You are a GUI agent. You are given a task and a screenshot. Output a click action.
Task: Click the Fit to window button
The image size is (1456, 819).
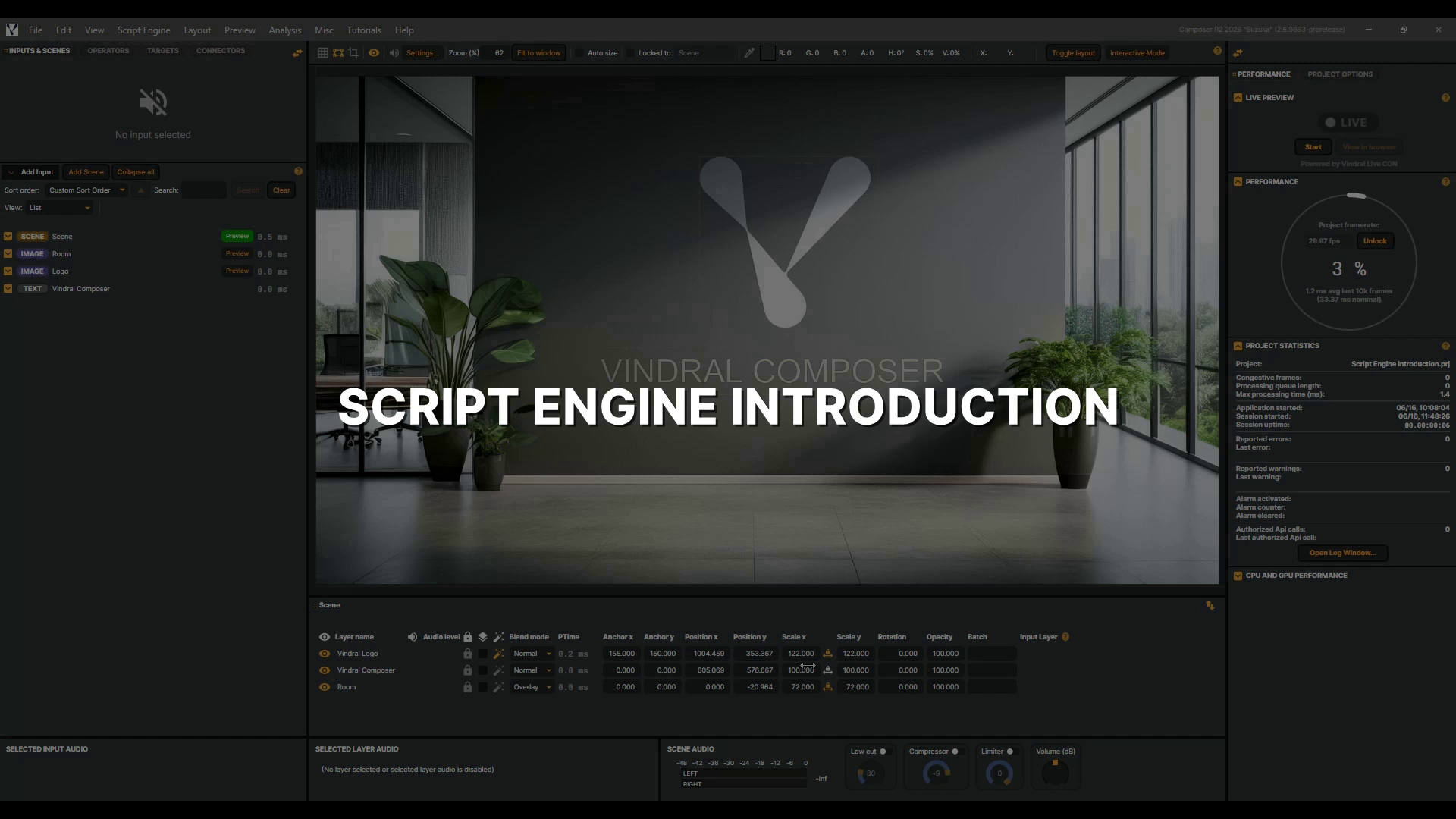click(x=538, y=53)
